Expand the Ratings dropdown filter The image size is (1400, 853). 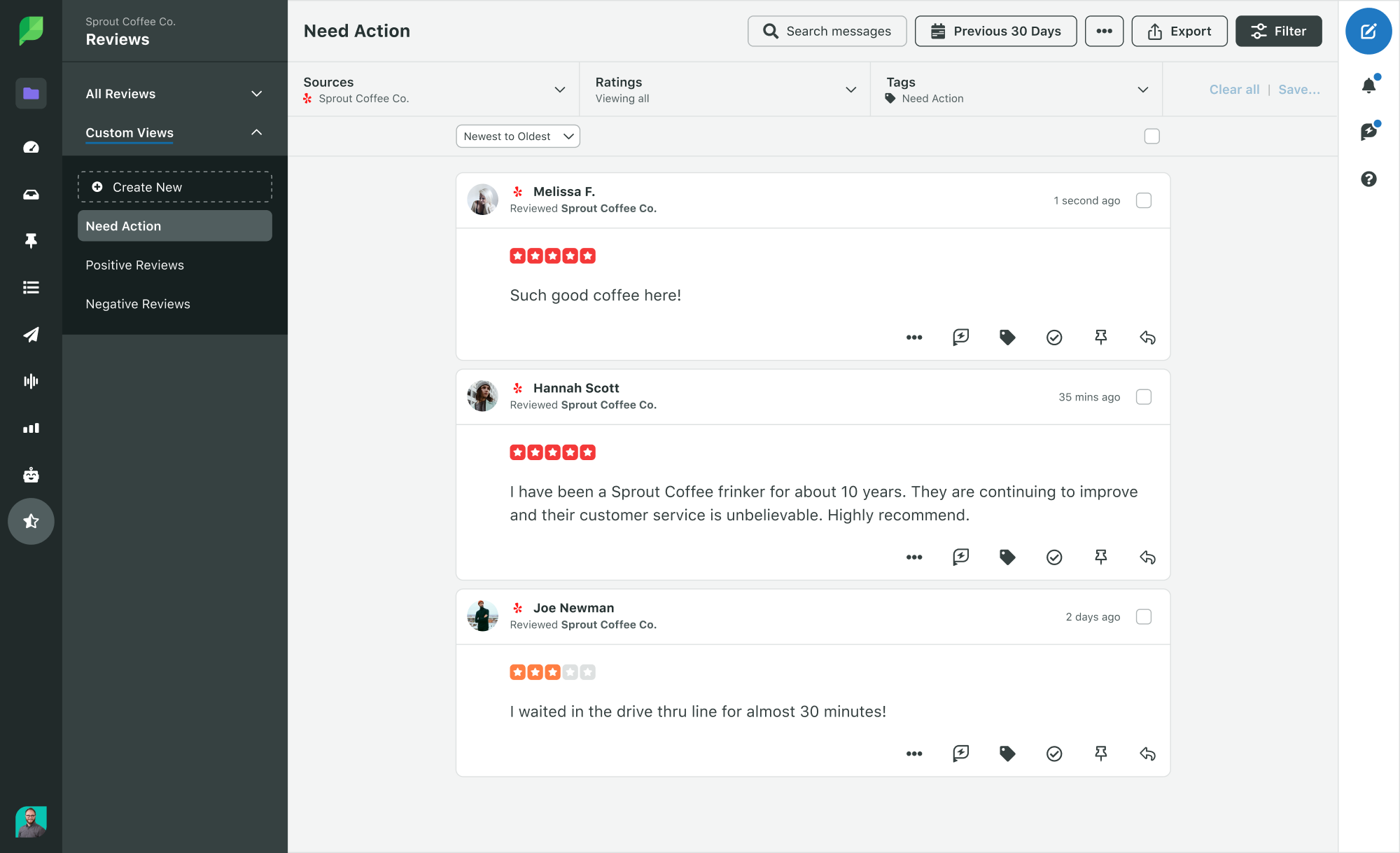(851, 90)
